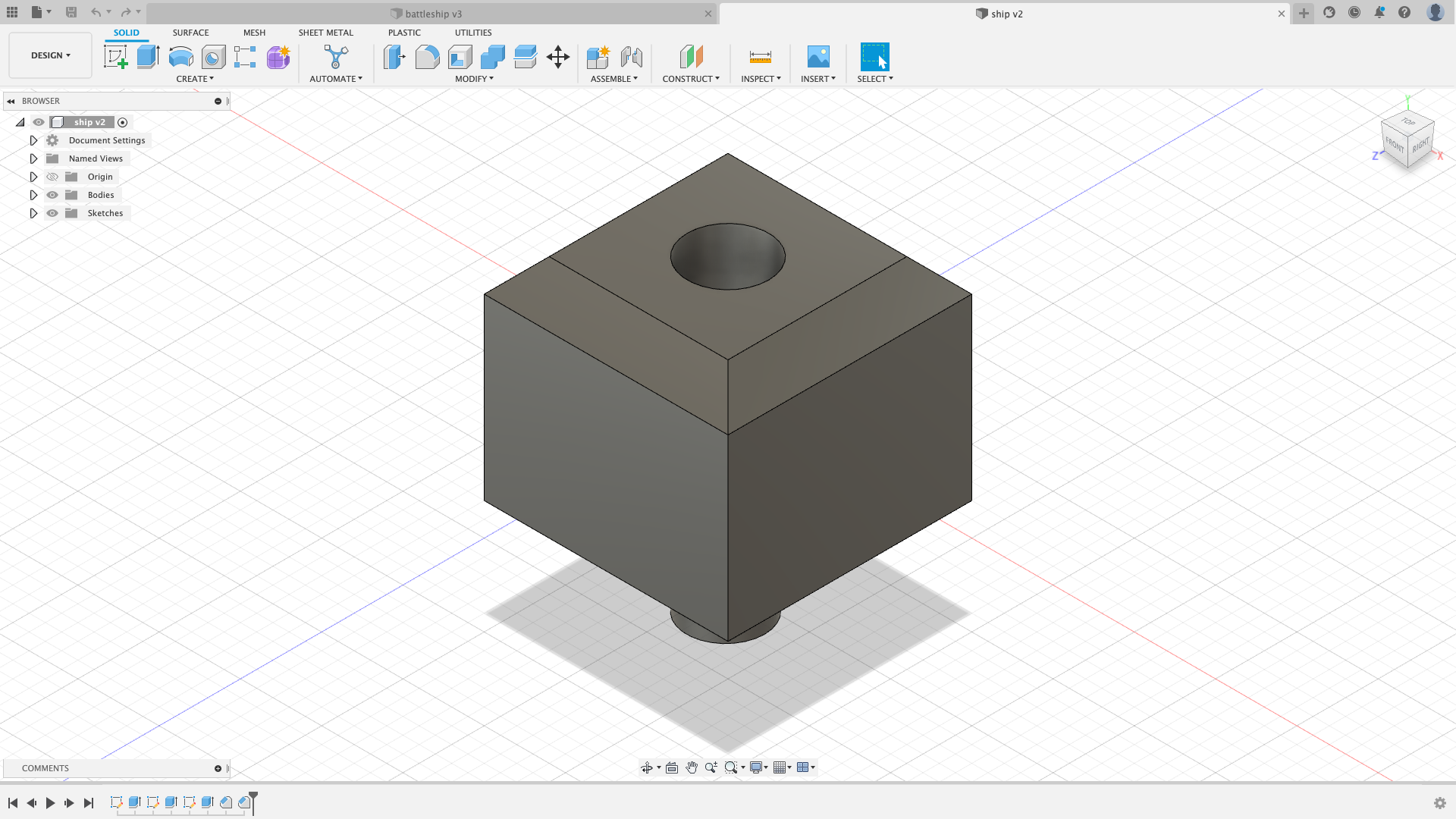The width and height of the screenshot is (1456, 819).
Task: Click the Automate tool icon
Action: (x=336, y=57)
